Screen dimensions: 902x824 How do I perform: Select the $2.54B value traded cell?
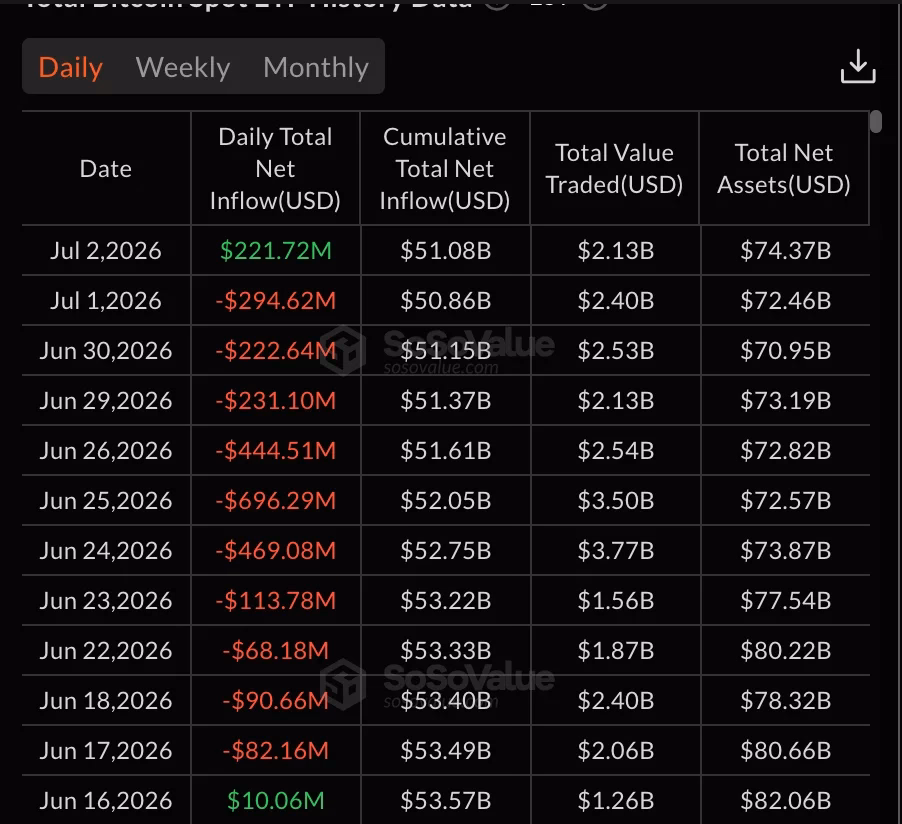click(x=616, y=451)
